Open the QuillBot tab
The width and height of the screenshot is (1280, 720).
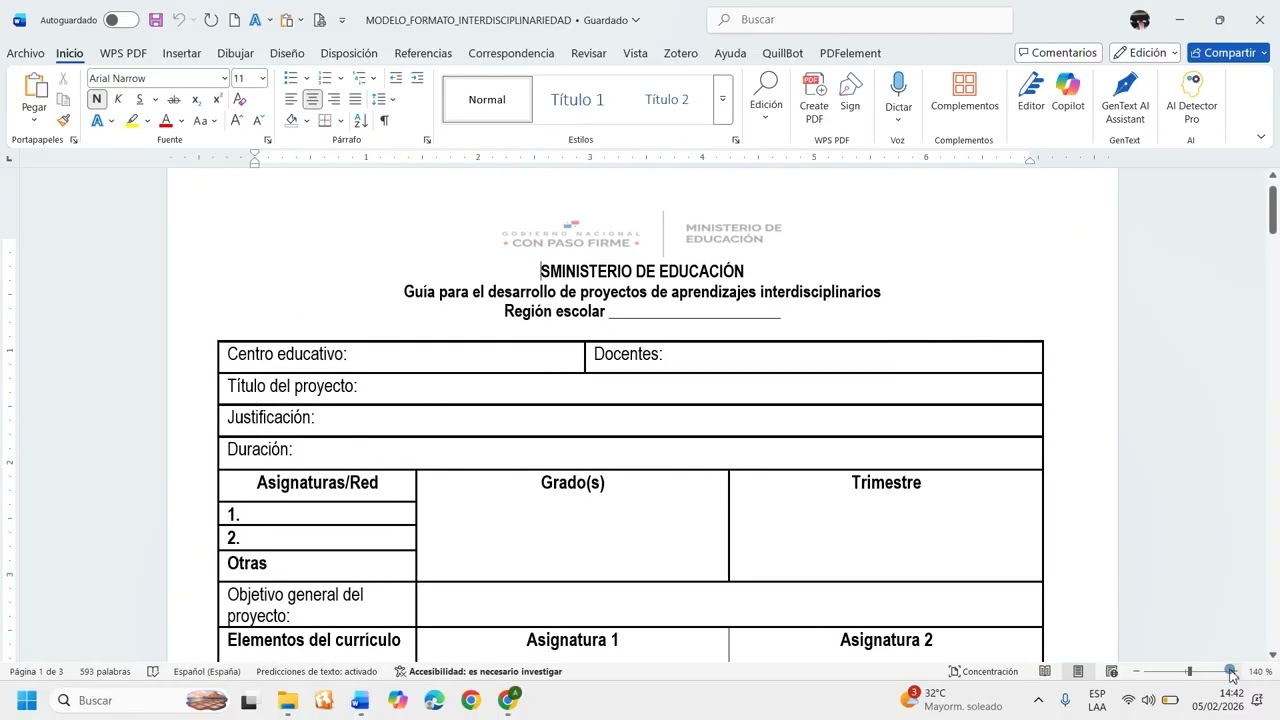click(782, 53)
